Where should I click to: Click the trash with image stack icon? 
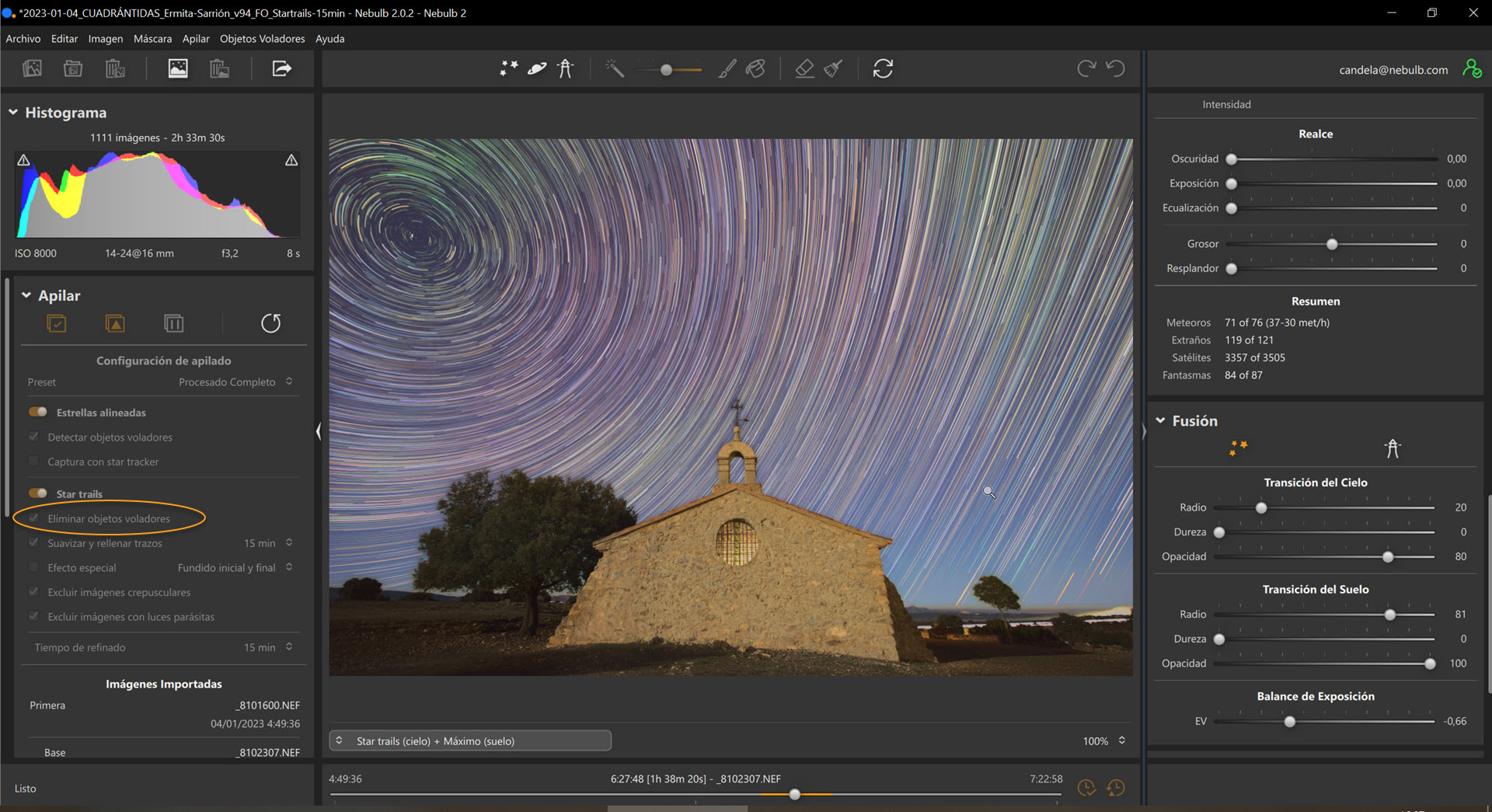(x=115, y=68)
